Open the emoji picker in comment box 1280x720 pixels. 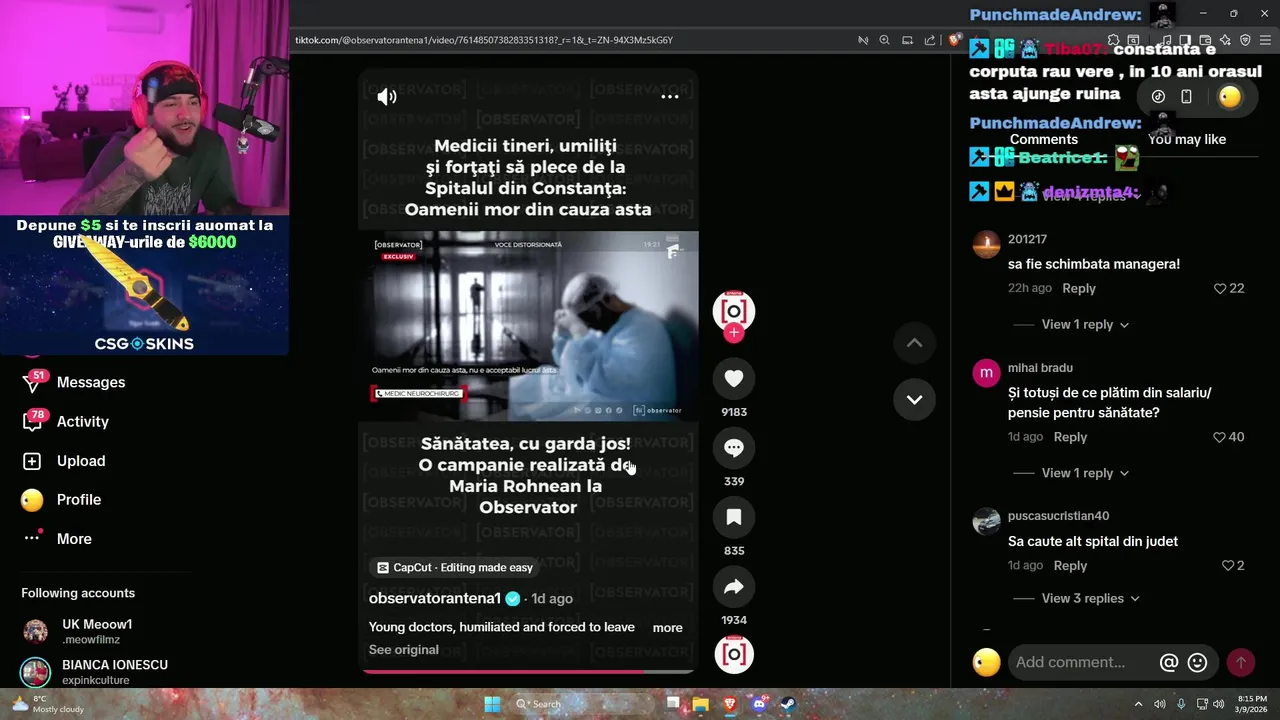point(1197,662)
